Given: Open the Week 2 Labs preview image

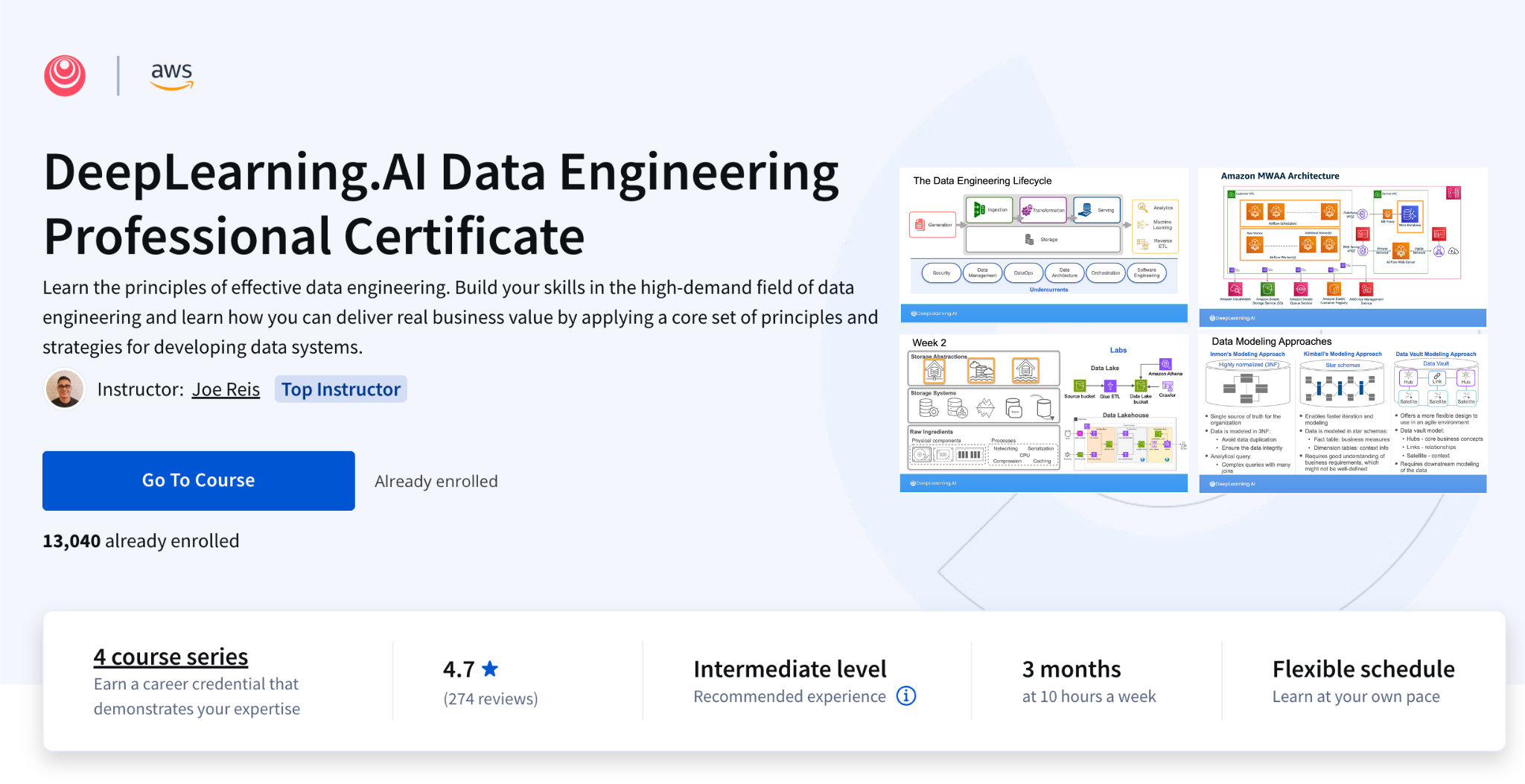Looking at the screenshot, I should point(1044,411).
